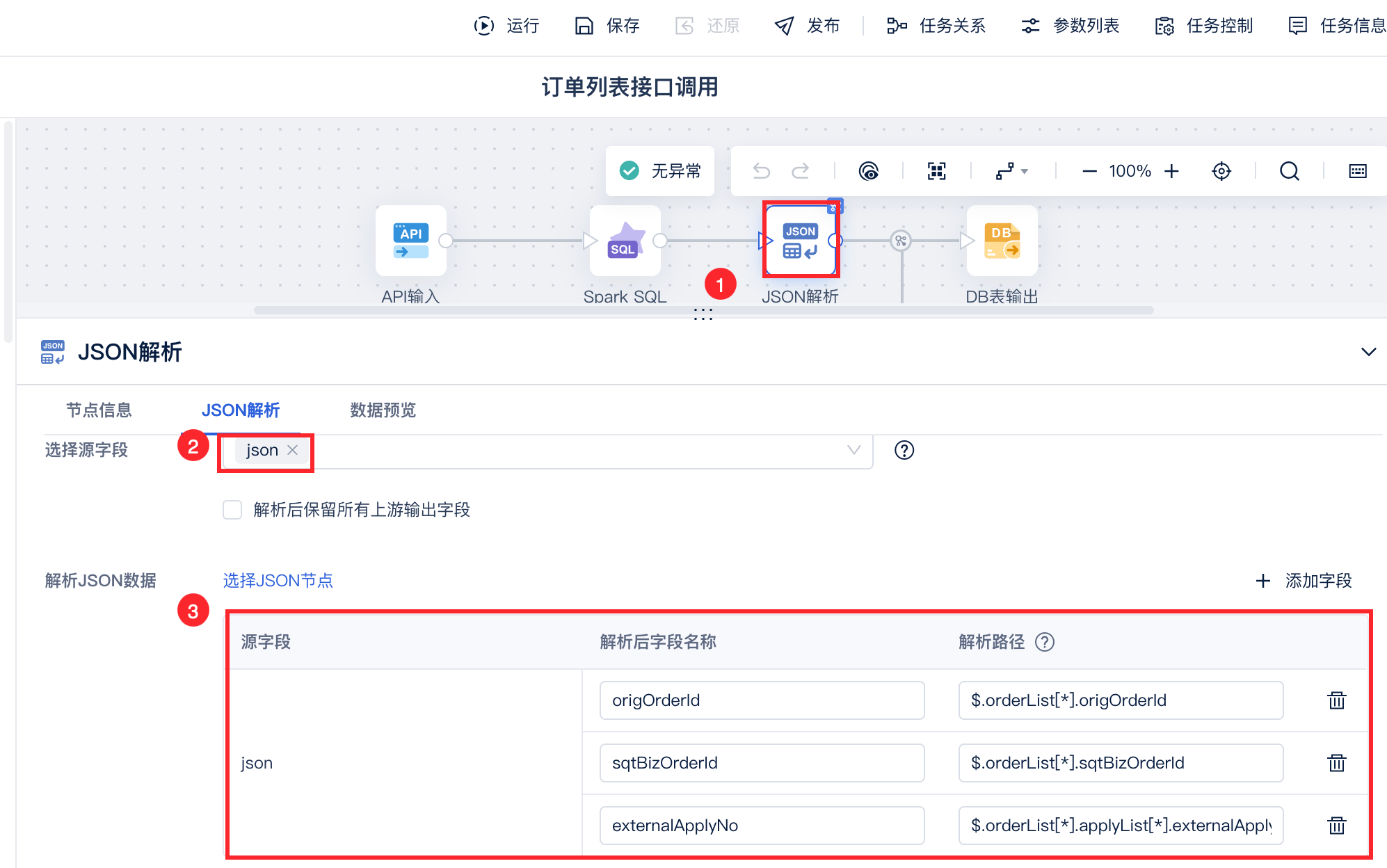The width and height of the screenshot is (1387, 868).
Task: Click the DB表输出 node icon
Action: 1002,241
